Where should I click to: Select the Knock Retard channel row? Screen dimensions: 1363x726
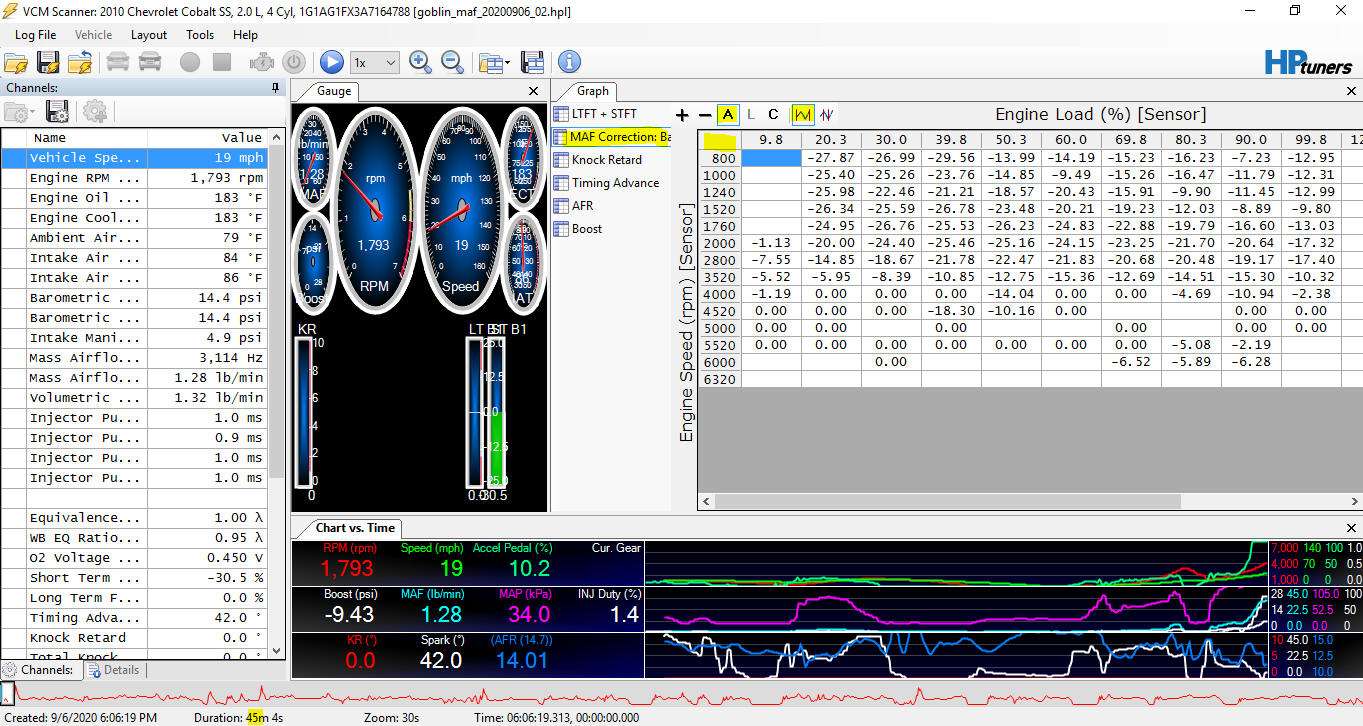coord(134,638)
